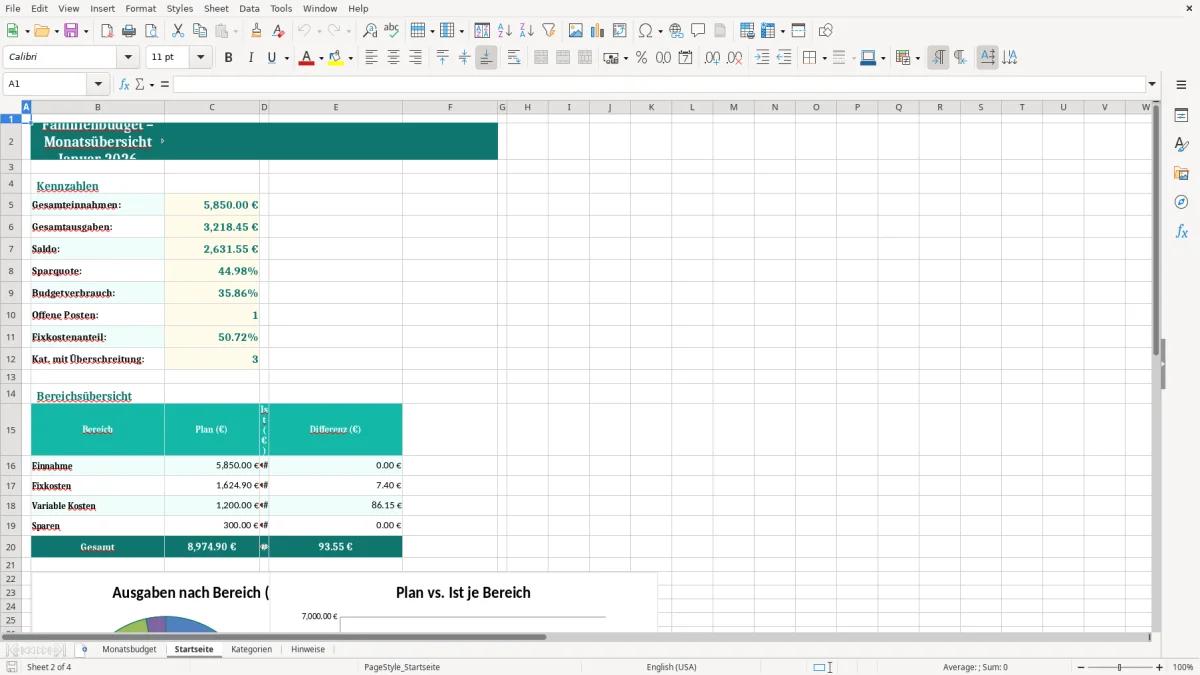Toggle Print Preview icon
1200x675 pixels.
coord(150,31)
